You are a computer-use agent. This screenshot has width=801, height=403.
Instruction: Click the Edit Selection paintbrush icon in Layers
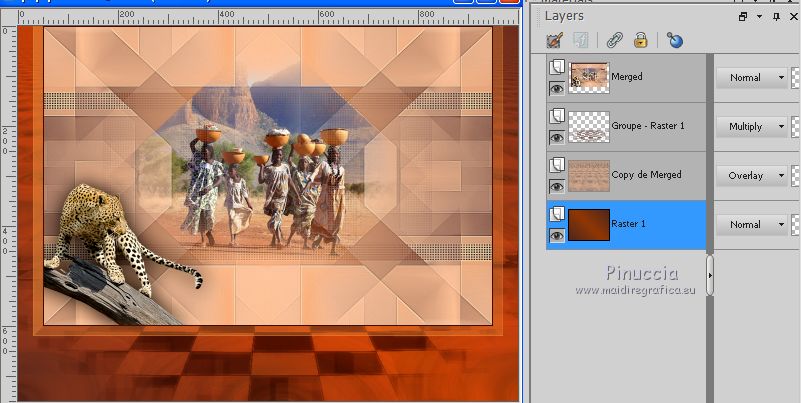pyautogui.click(x=555, y=40)
